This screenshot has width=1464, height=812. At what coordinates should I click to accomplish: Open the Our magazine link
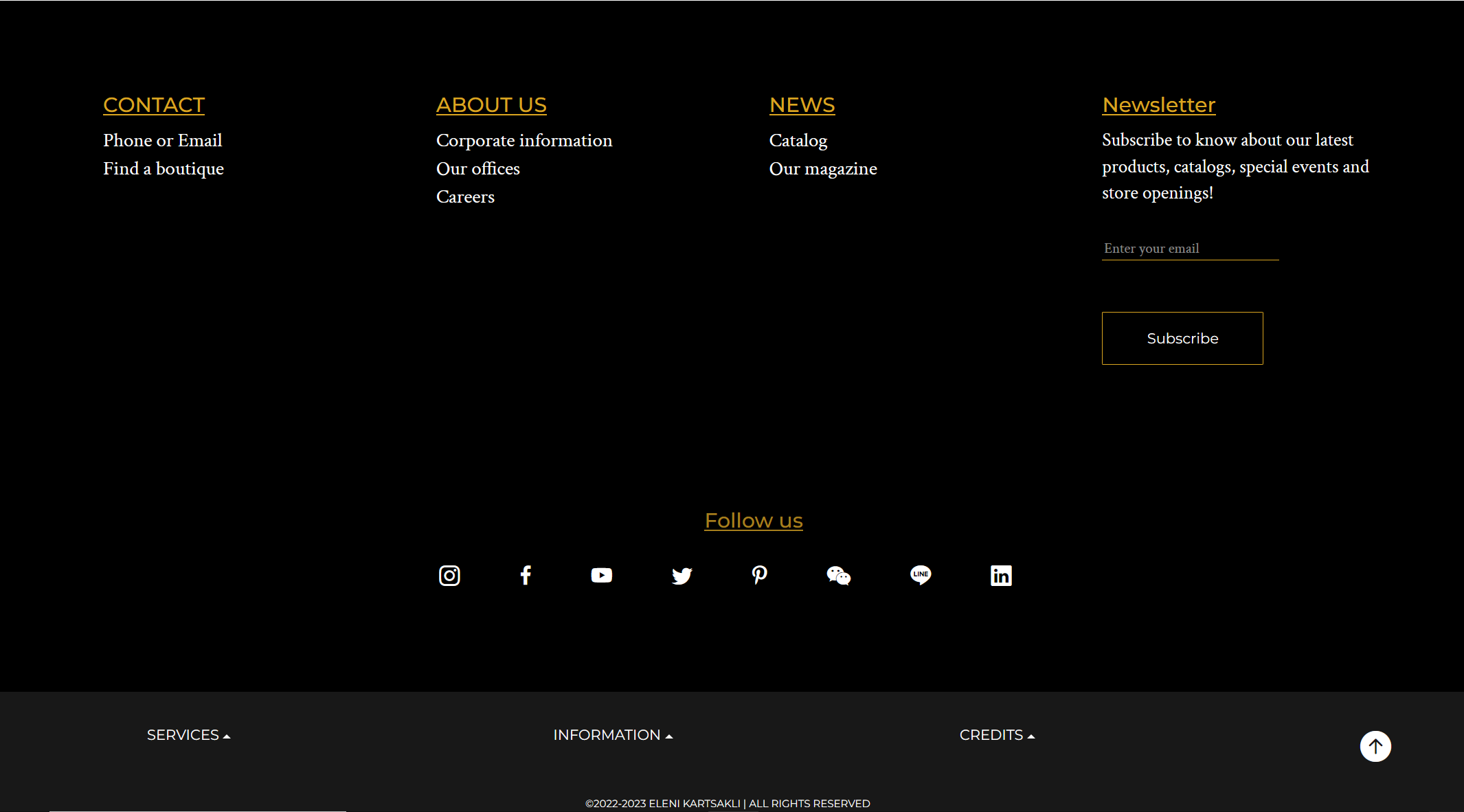pos(823,169)
